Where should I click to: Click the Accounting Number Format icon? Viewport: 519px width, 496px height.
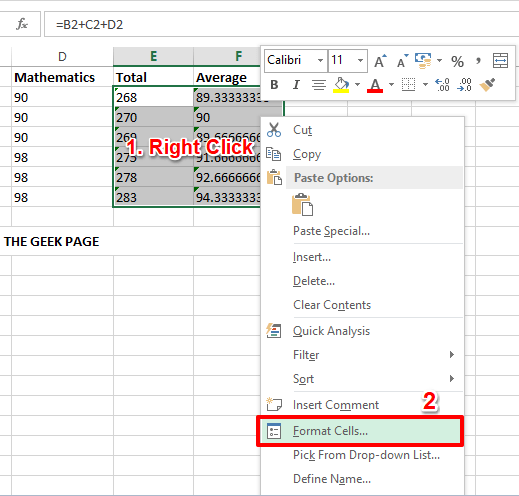pos(423,61)
